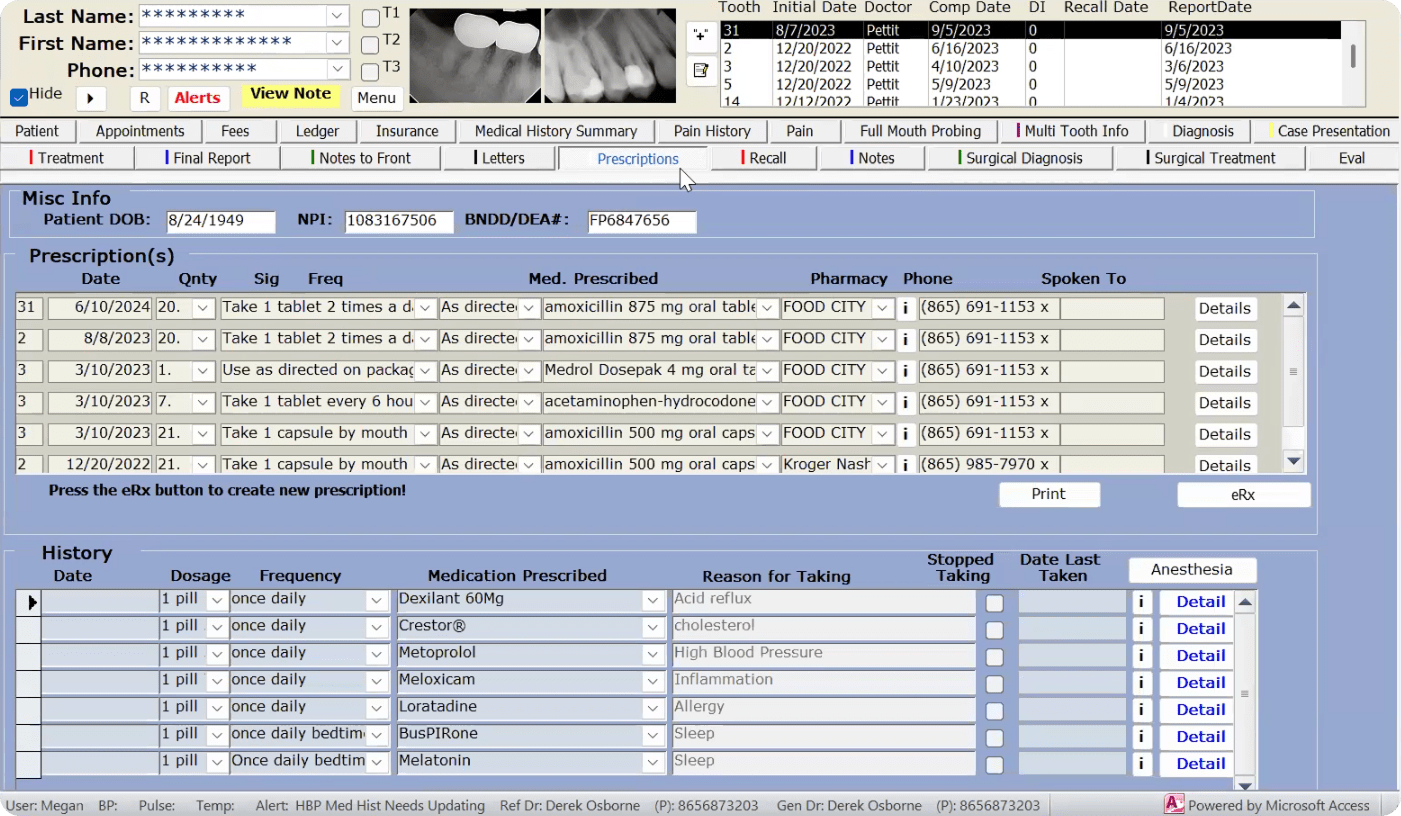The image size is (1401, 816).
Task: Open pharmacy dropdown on Medrol Dosepak row
Action: tap(882, 371)
